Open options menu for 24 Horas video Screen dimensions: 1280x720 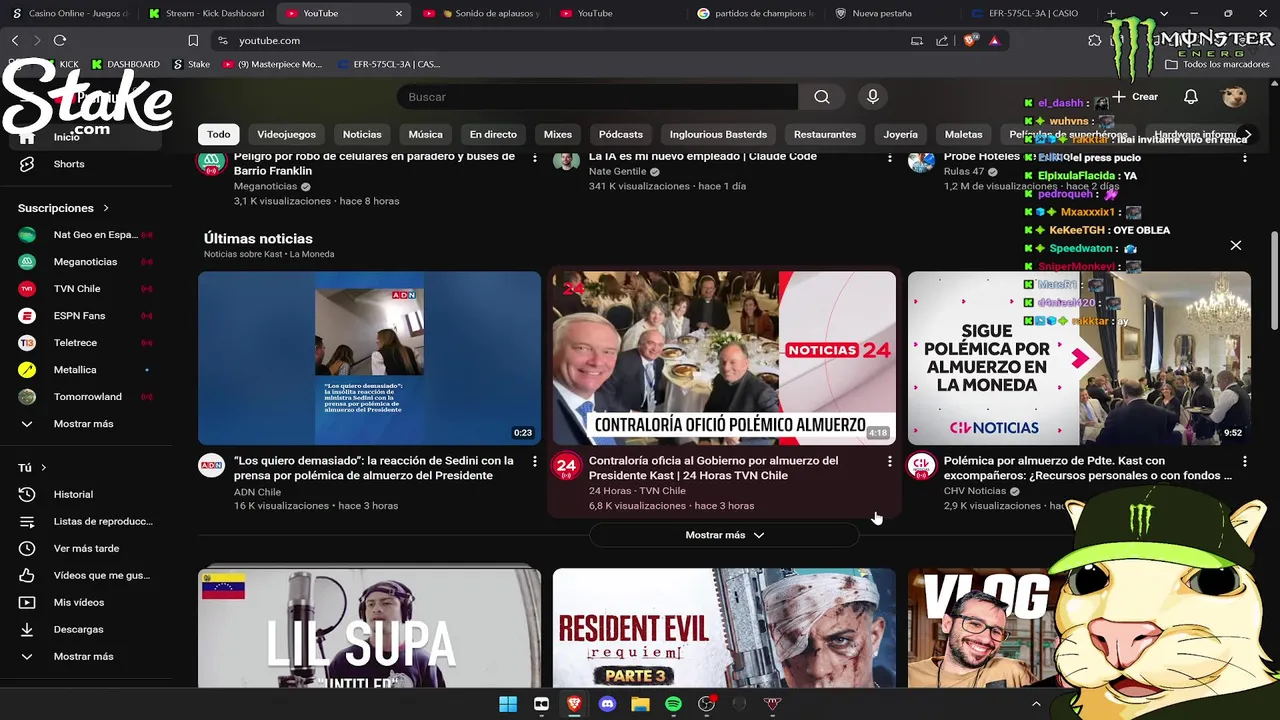(x=889, y=461)
